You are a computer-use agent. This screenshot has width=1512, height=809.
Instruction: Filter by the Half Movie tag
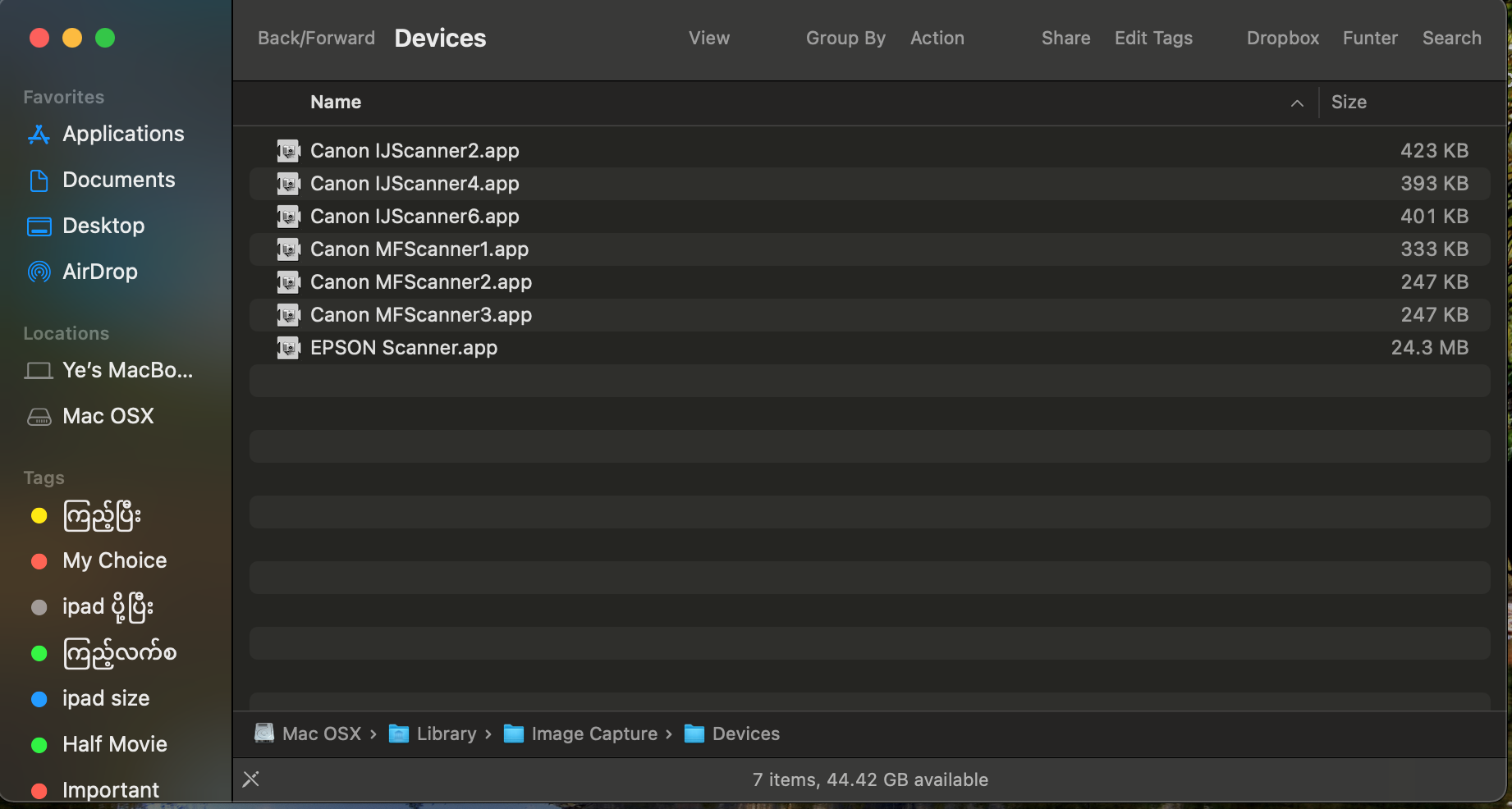click(115, 745)
